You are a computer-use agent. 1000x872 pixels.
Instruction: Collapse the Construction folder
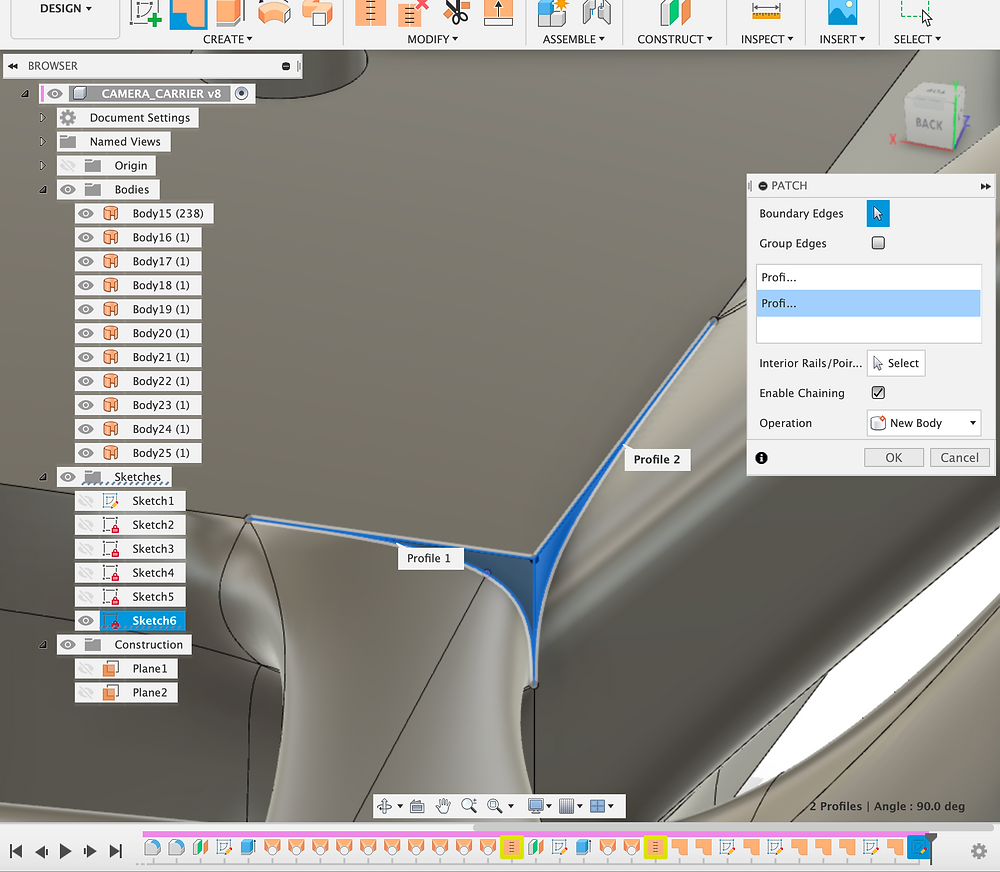[x=43, y=644]
